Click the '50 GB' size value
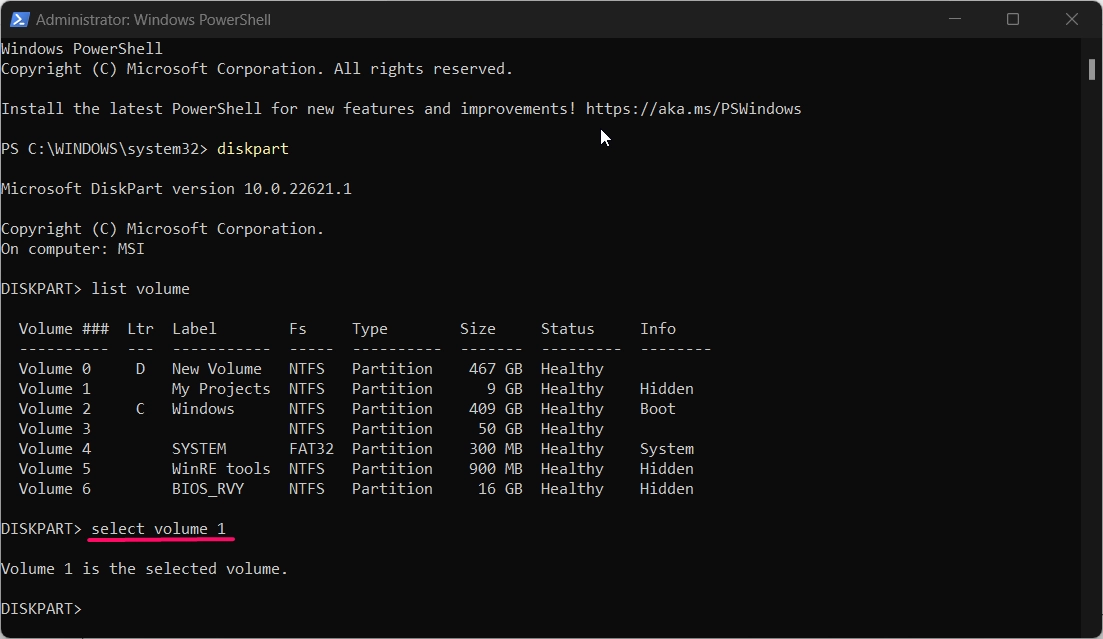The image size is (1103, 639). [x=500, y=429]
